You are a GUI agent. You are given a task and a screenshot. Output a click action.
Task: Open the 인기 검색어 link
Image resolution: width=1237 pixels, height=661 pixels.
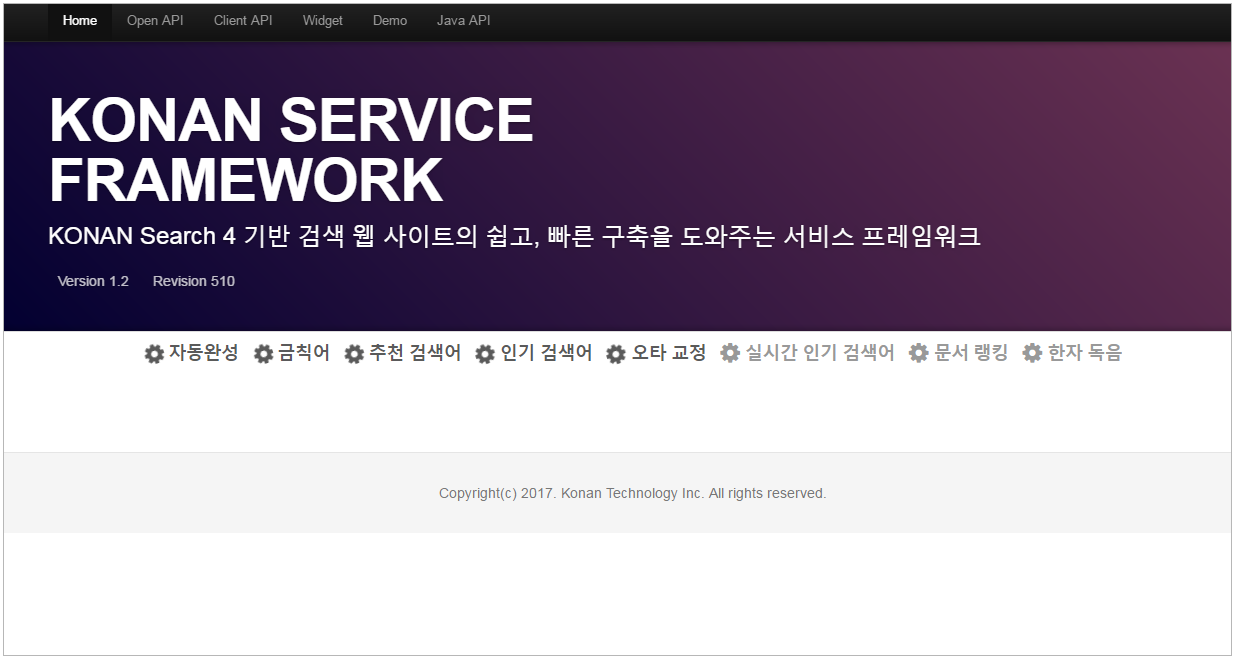coord(546,353)
